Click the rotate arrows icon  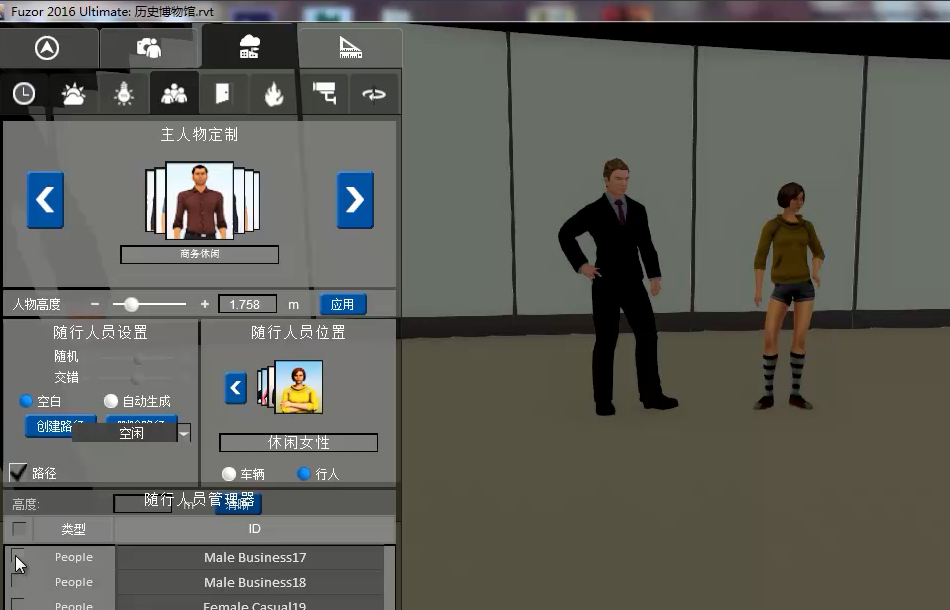pyautogui.click(x=374, y=94)
